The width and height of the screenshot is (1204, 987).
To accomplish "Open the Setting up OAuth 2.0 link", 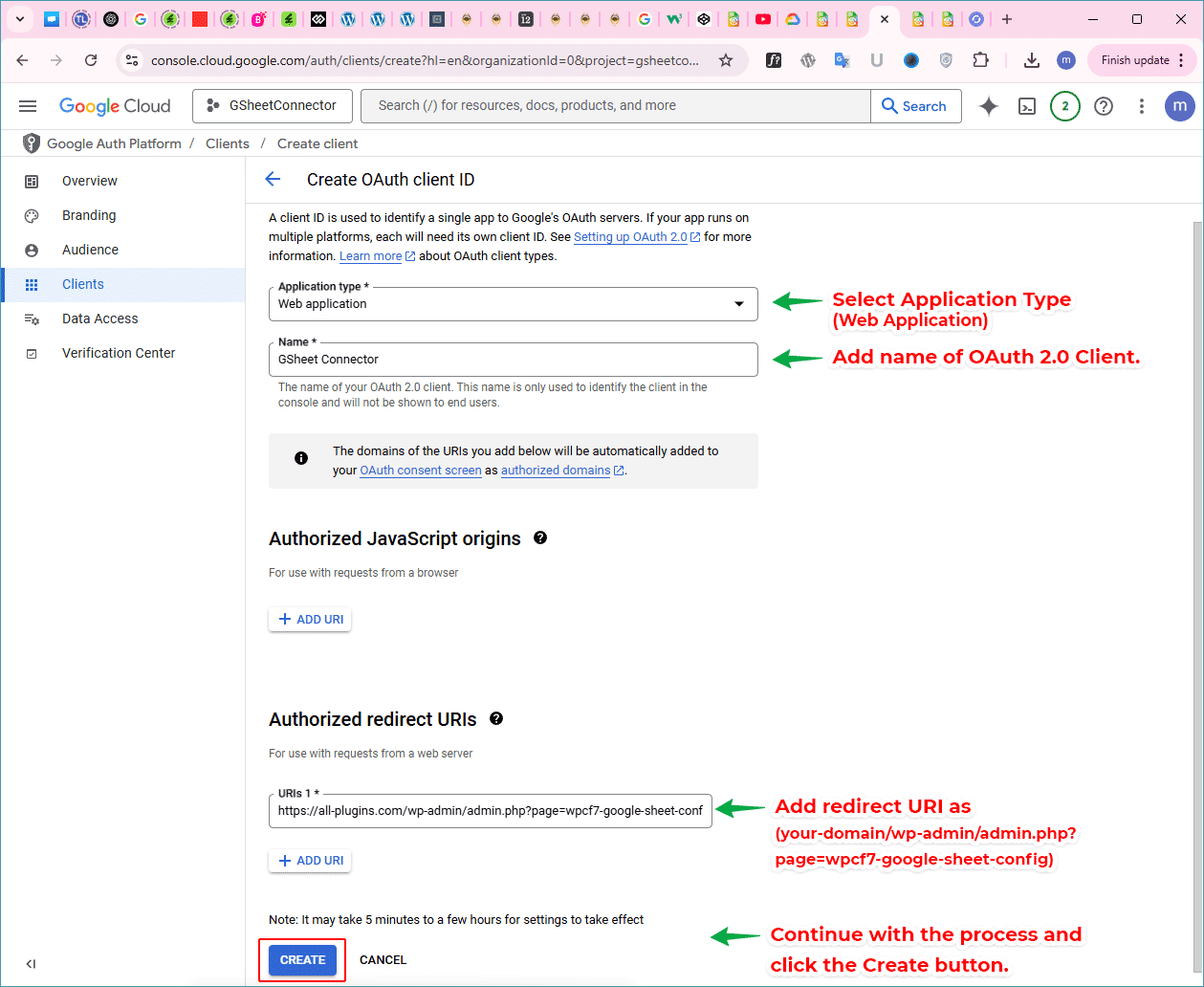I will (x=637, y=237).
